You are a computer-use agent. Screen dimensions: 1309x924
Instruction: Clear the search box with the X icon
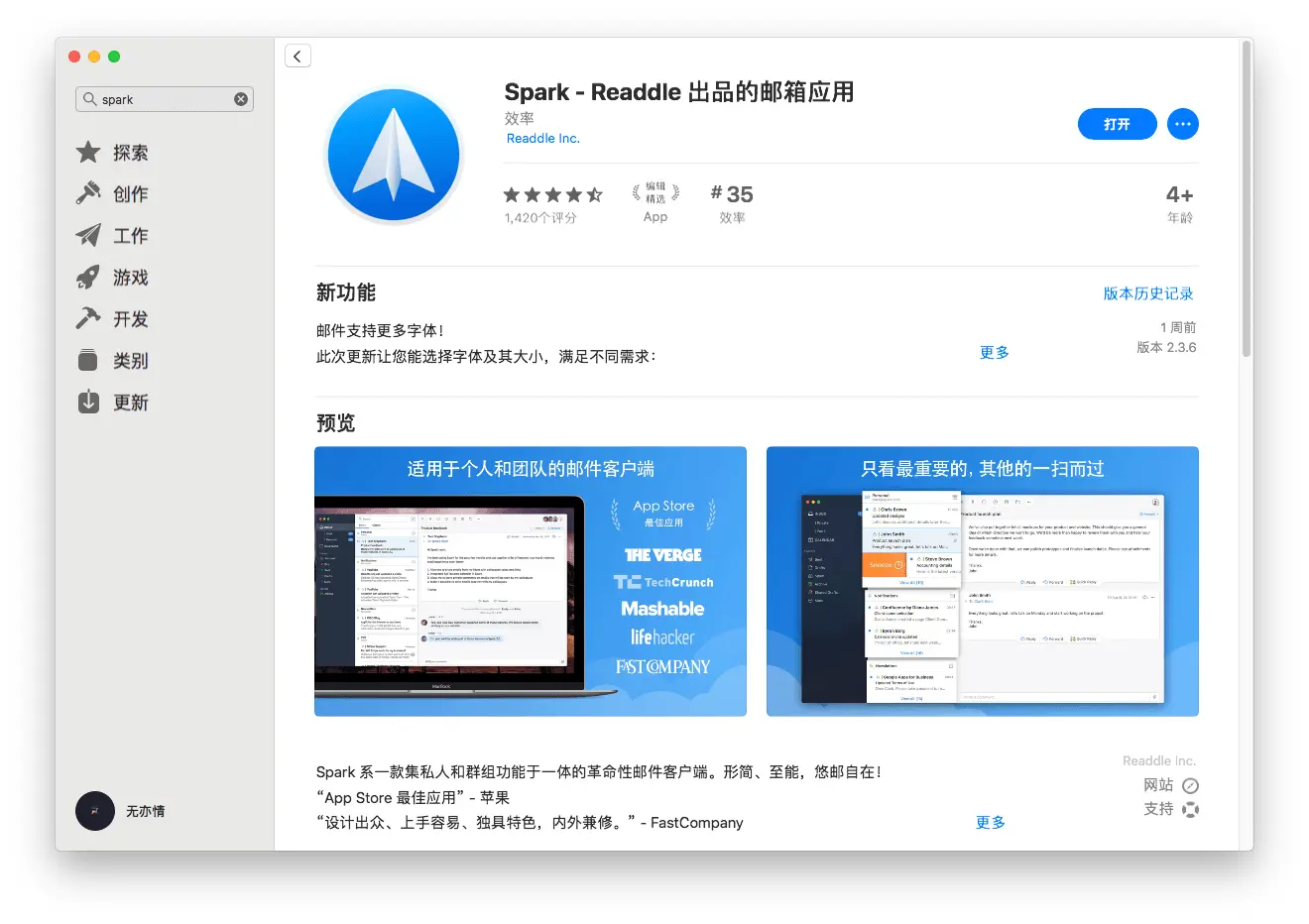[240, 98]
